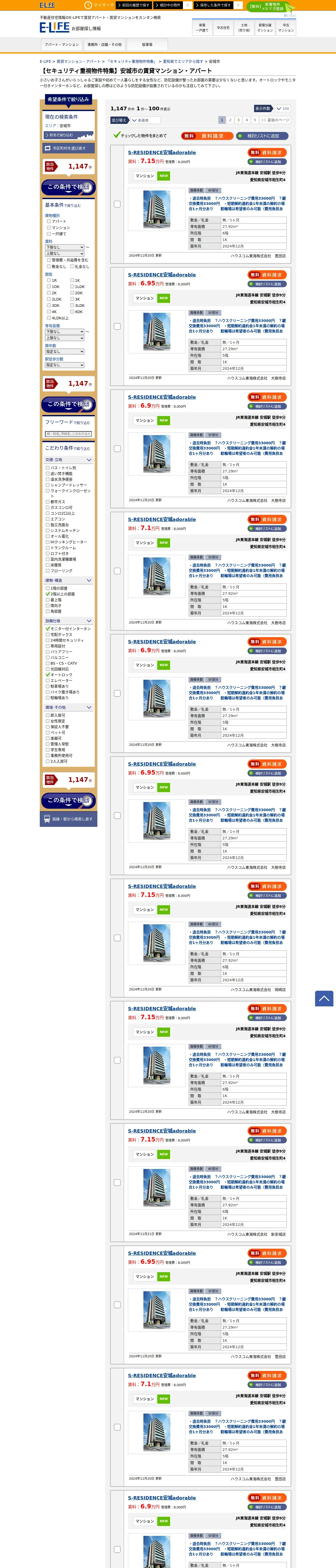Open the 賃料 下限なし dropdown
The image size is (336, 1568).
[x=65, y=247]
